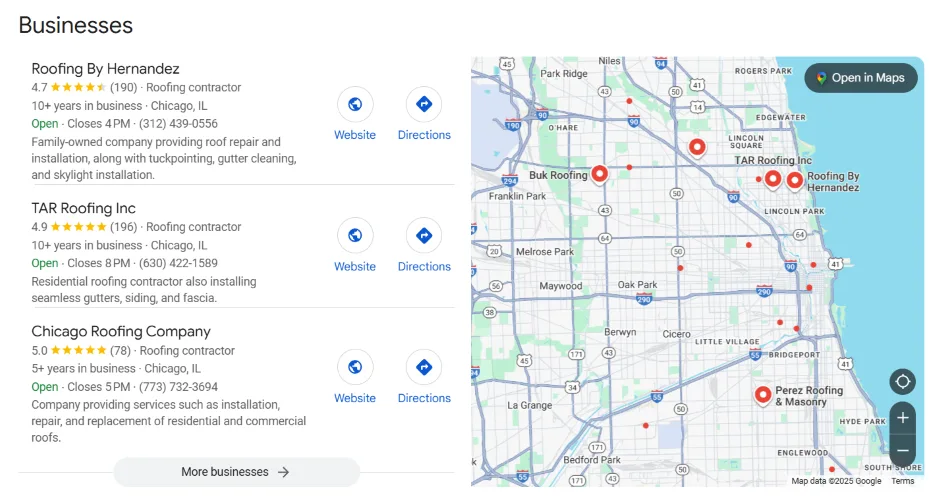Click More businesses button
937x497 pixels.
click(x=237, y=472)
